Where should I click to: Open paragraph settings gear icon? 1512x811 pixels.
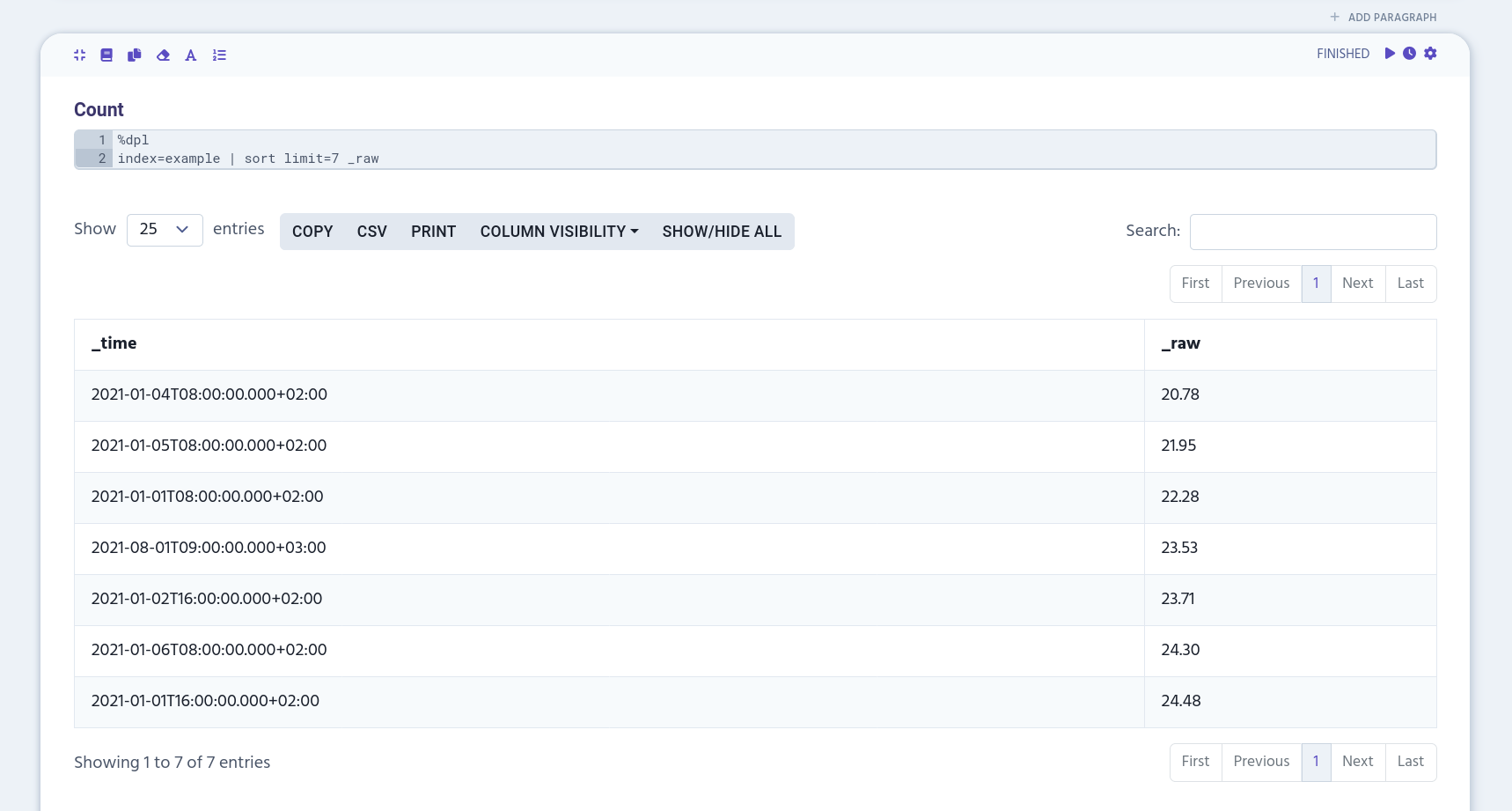click(x=1430, y=53)
